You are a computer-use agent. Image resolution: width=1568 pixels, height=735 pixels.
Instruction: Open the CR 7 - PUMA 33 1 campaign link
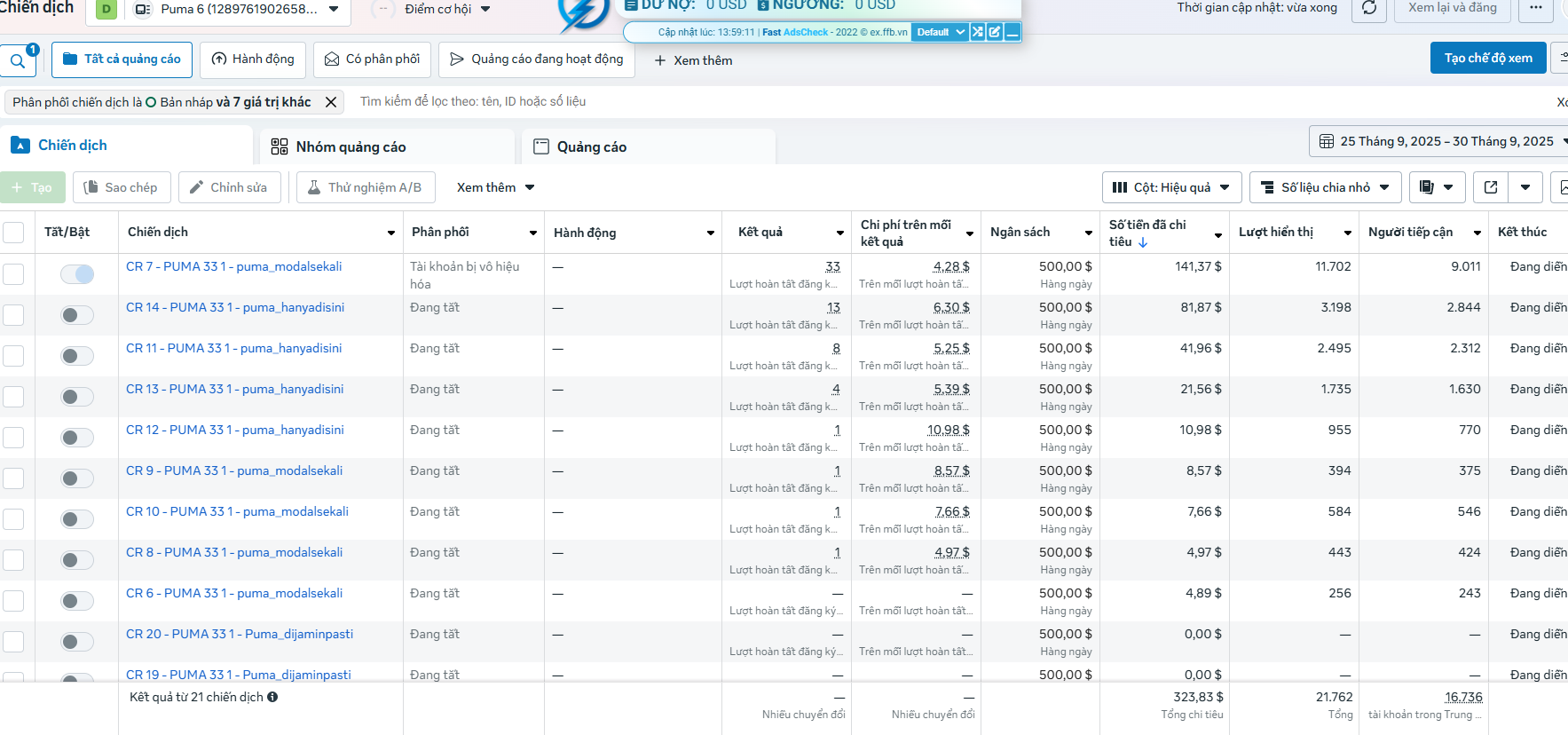[233, 266]
